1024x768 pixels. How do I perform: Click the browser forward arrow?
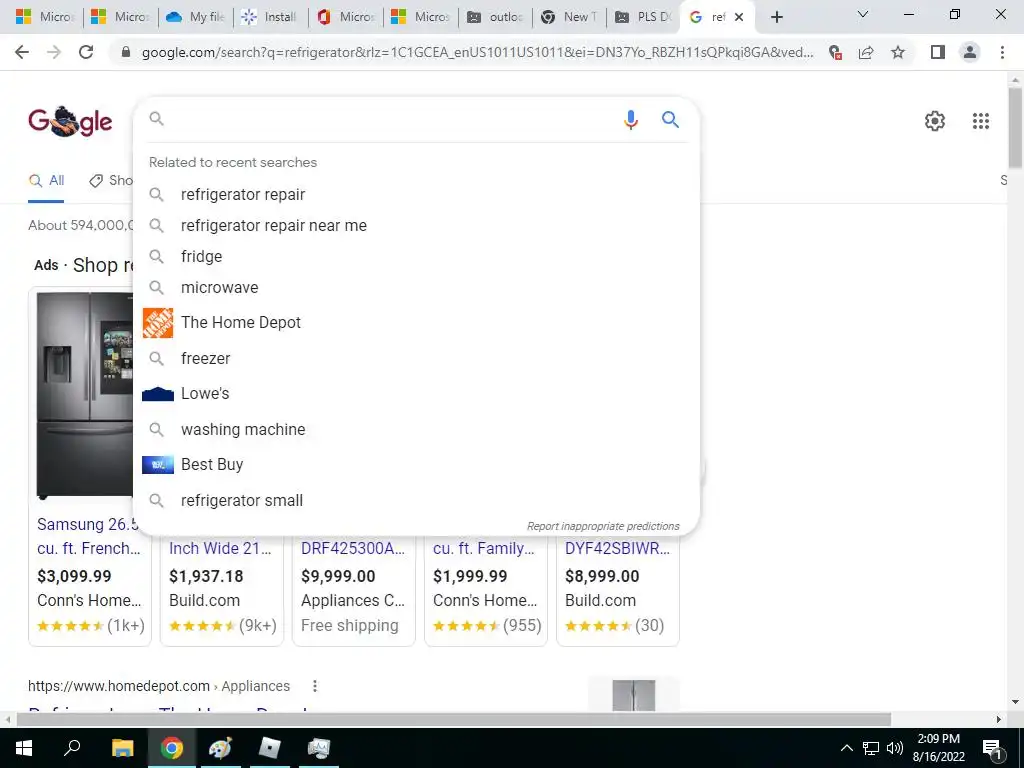(x=54, y=52)
